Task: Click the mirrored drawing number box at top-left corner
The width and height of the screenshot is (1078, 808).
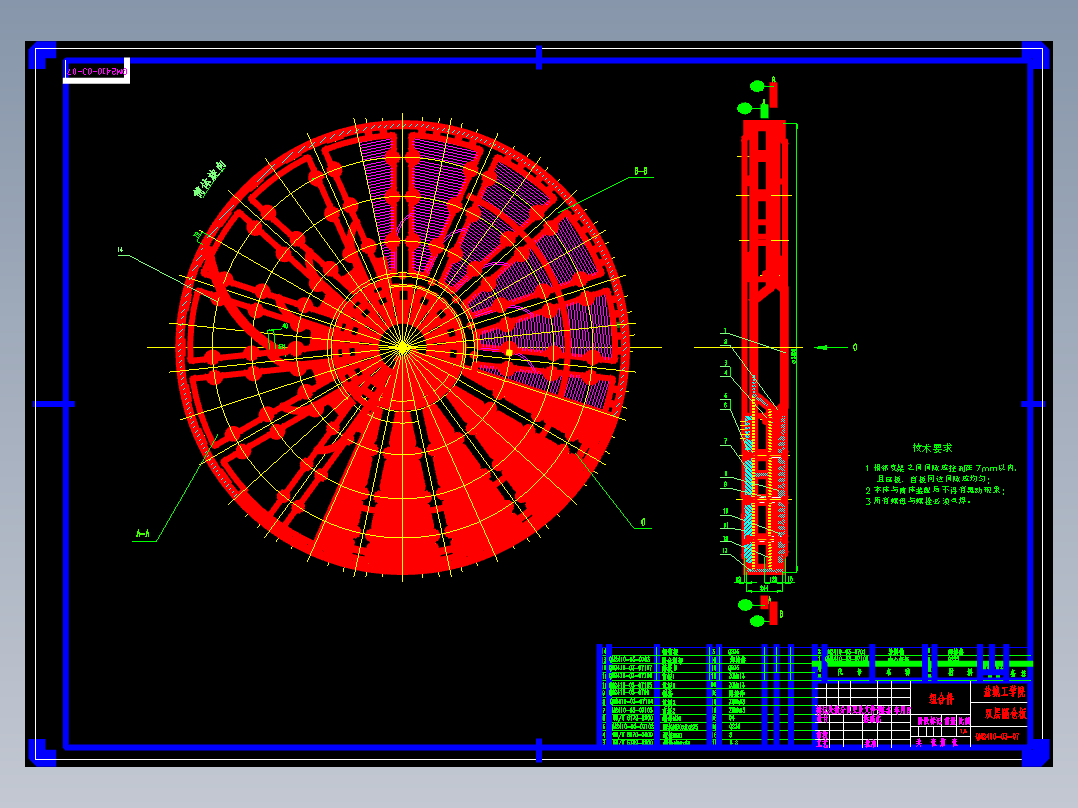Action: 96,72
